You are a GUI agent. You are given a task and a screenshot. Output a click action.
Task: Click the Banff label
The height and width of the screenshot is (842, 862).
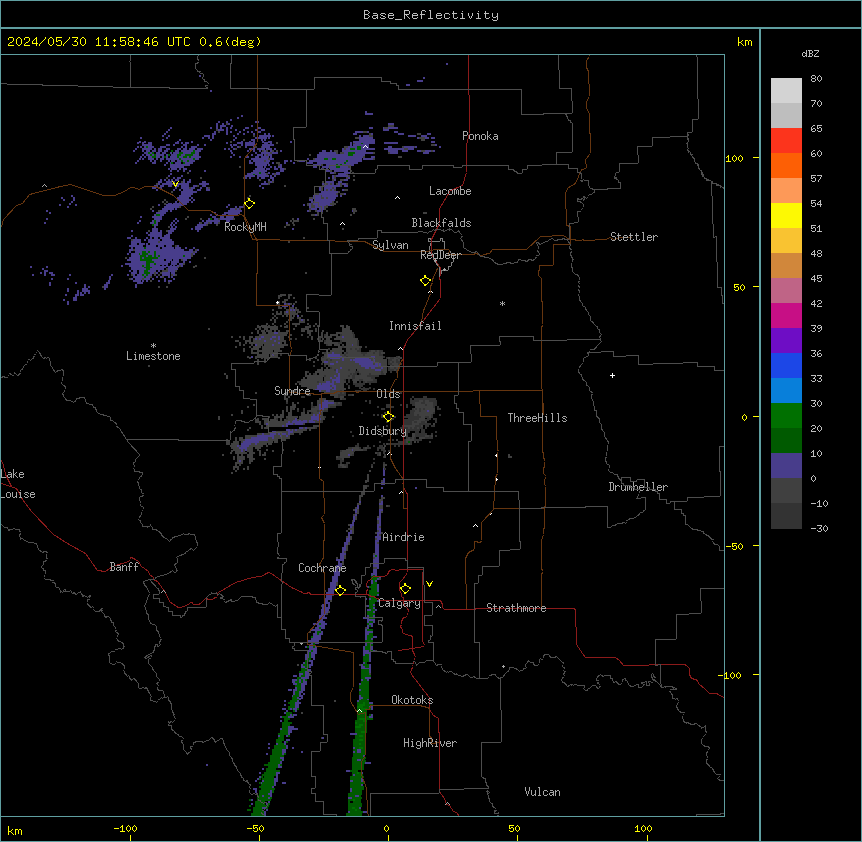tap(124, 567)
